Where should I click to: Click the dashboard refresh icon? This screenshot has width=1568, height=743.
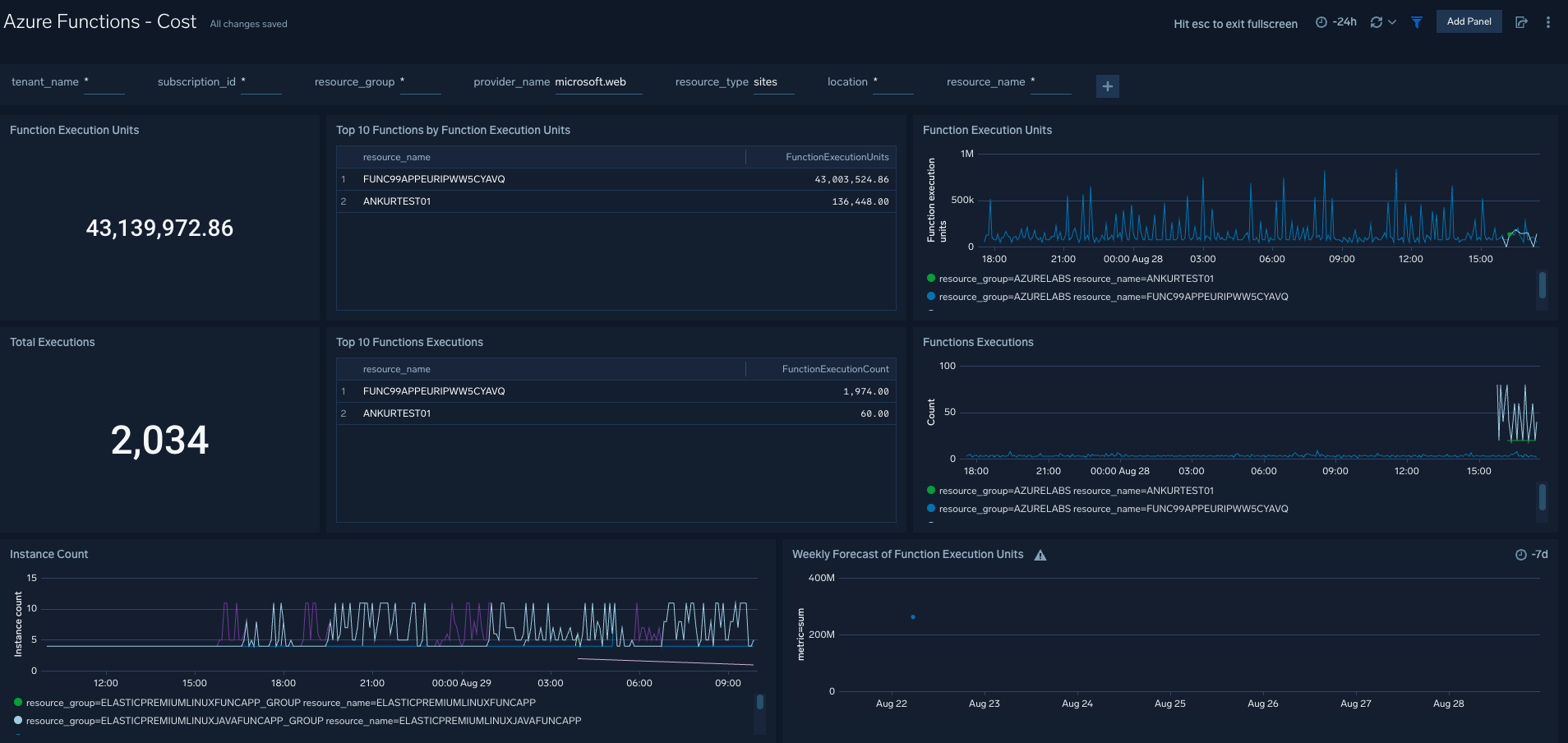tap(1376, 22)
